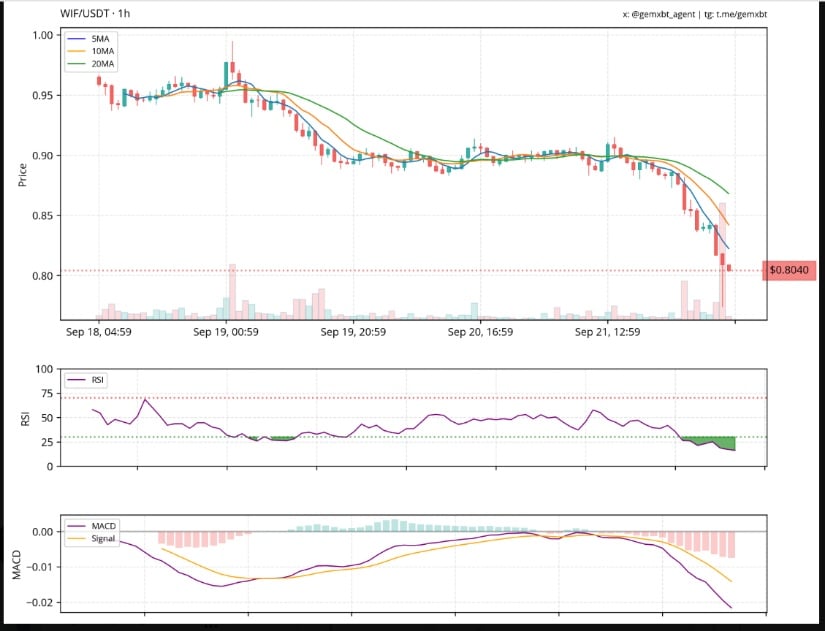825x631 pixels.
Task: Click the 75 tick on RSI axis
Action: coord(47,394)
